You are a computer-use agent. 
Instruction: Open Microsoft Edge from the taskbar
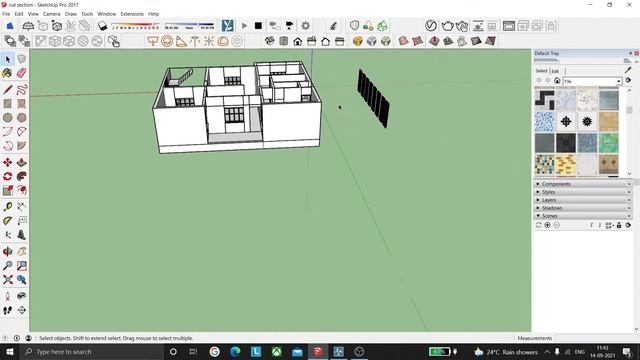[235, 352]
